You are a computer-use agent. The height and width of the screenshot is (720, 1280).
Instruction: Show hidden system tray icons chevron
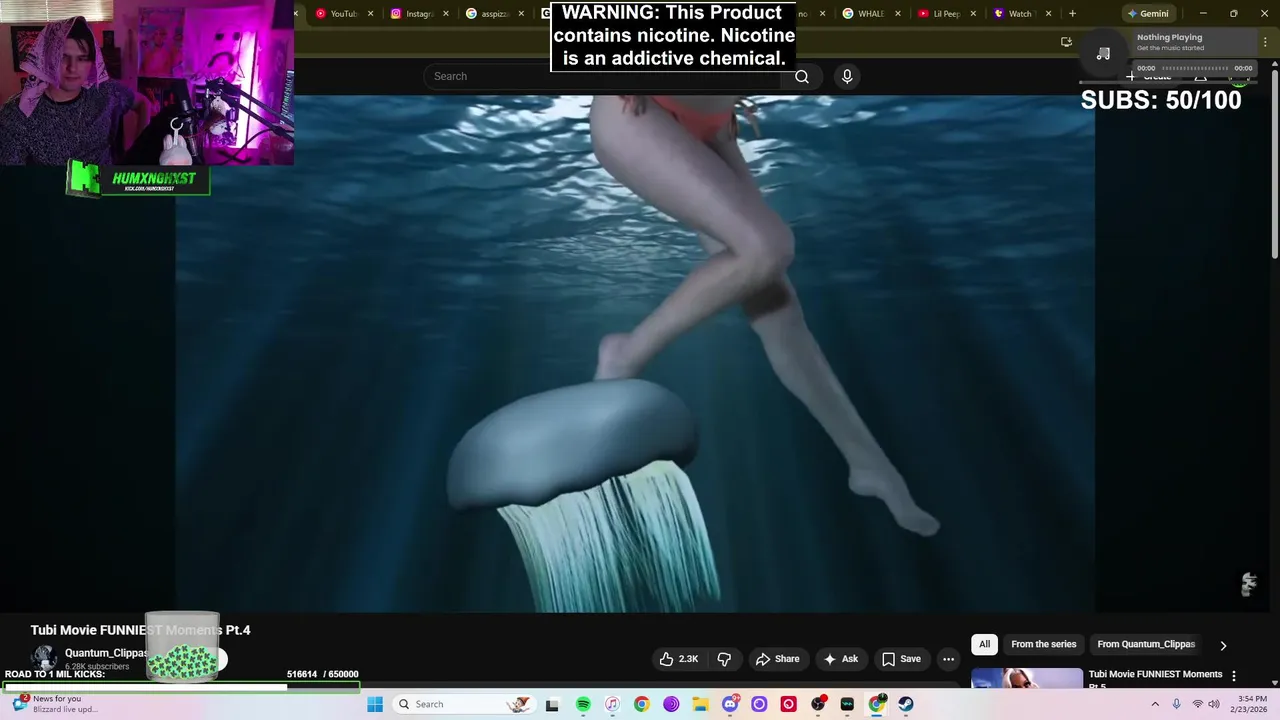(x=1155, y=704)
